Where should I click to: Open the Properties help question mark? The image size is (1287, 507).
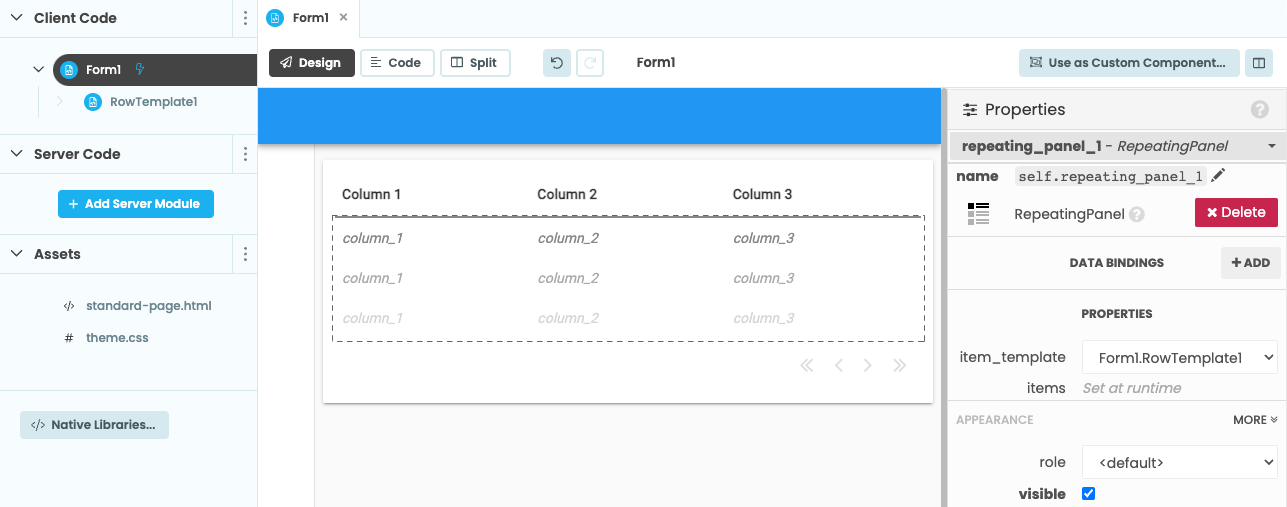(1259, 110)
